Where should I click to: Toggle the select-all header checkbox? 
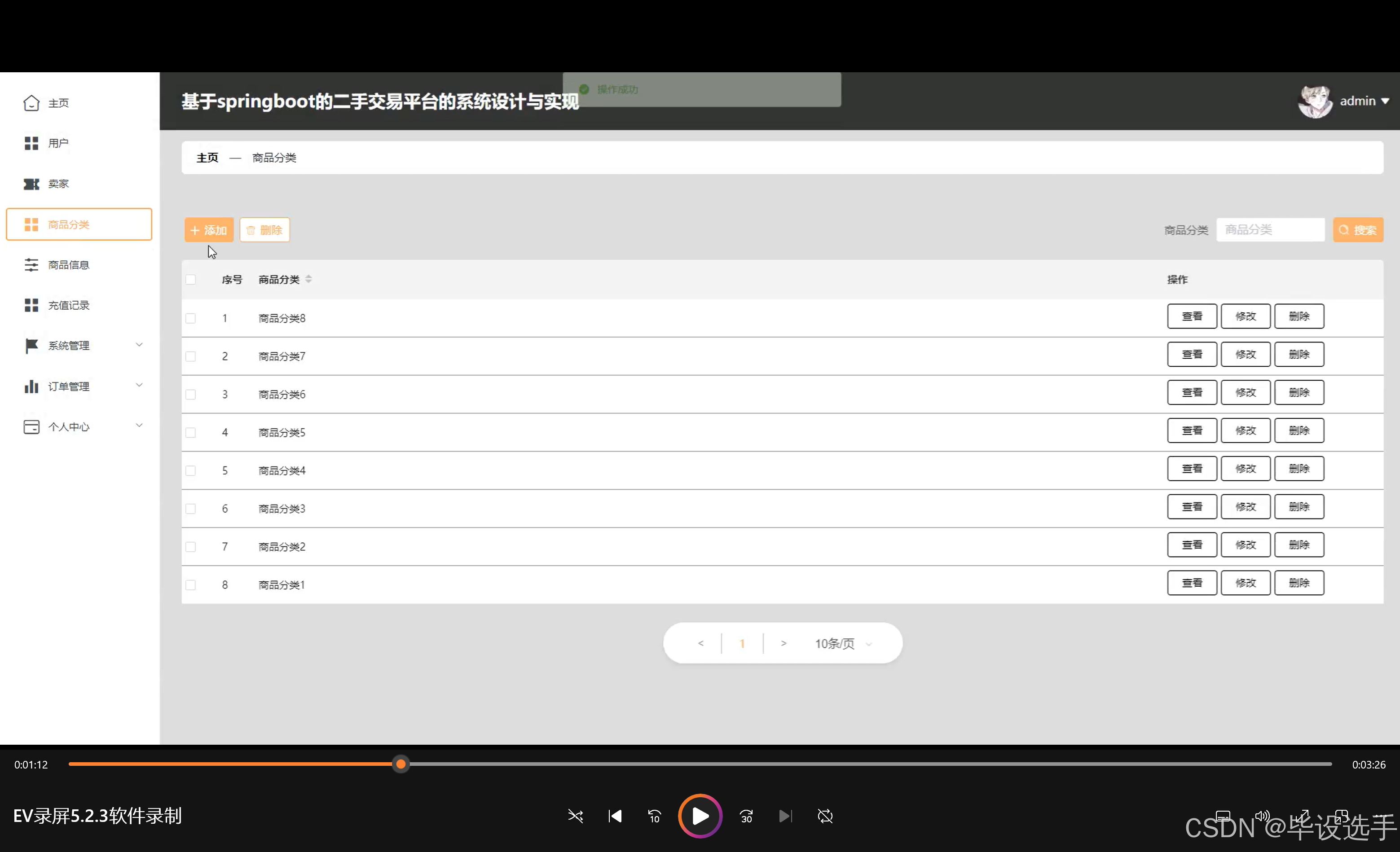[191, 280]
